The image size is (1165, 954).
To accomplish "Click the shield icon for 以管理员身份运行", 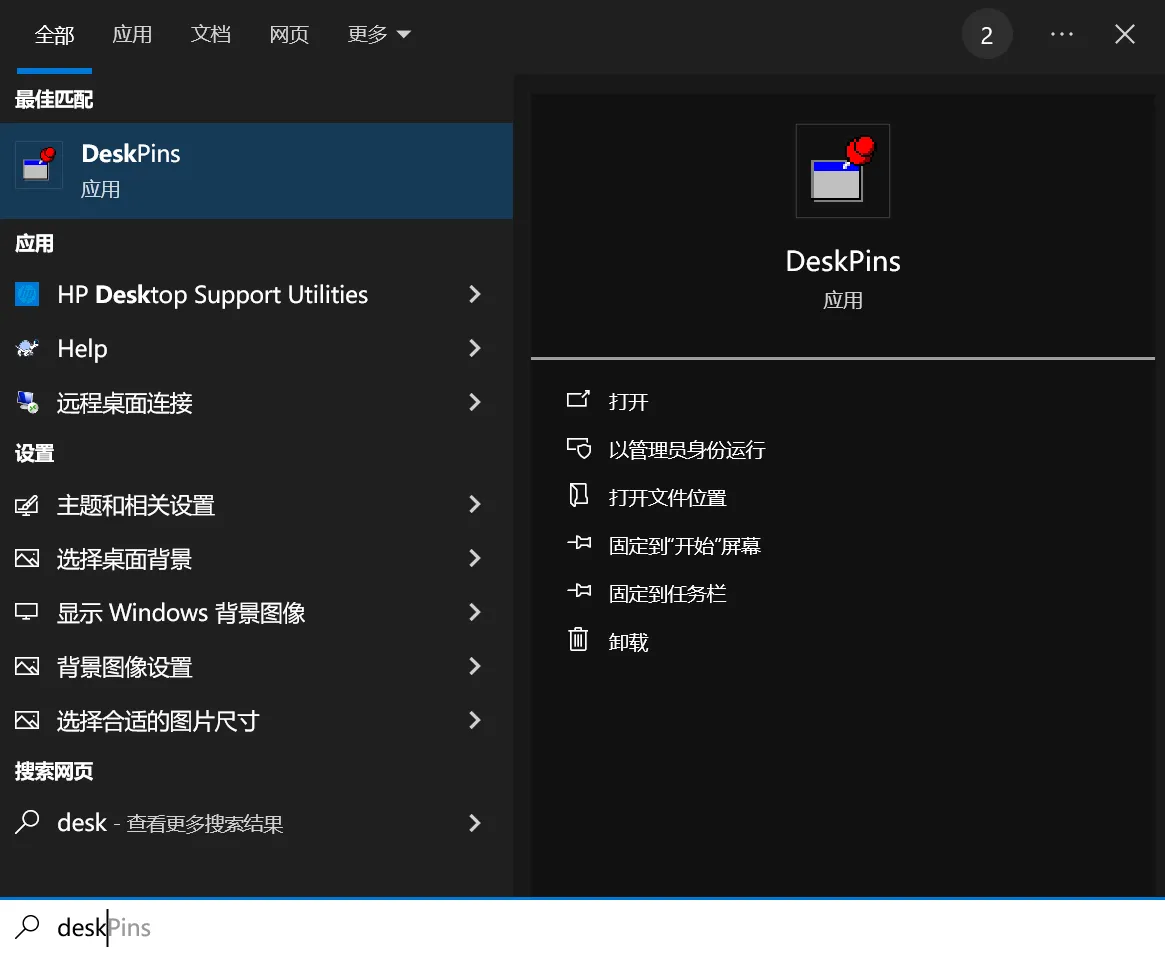I will click(x=578, y=448).
